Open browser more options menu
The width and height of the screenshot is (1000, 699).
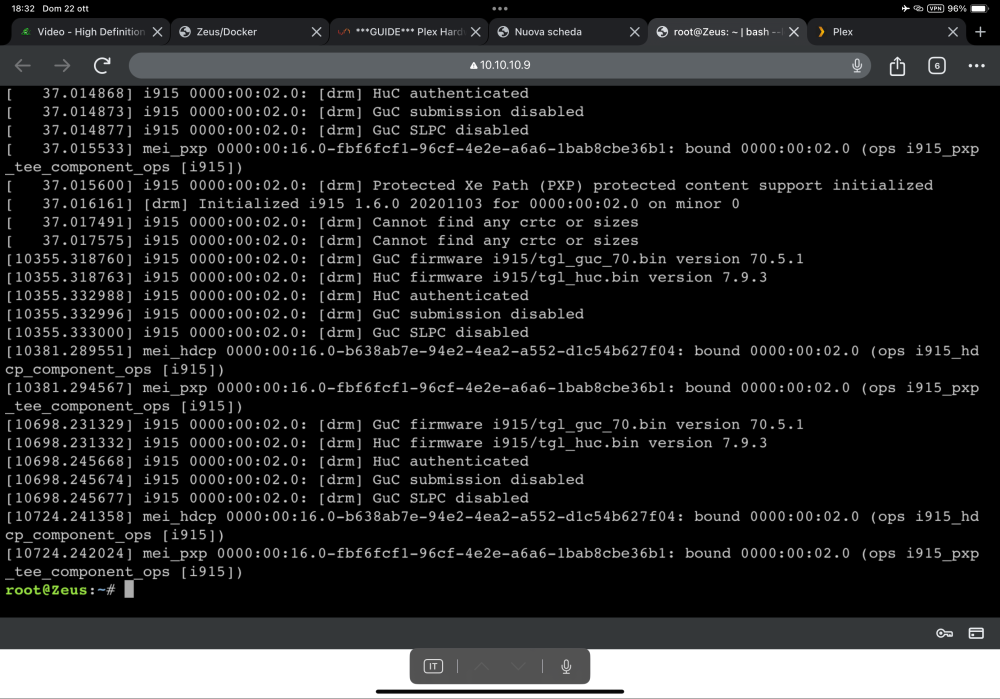click(976, 65)
